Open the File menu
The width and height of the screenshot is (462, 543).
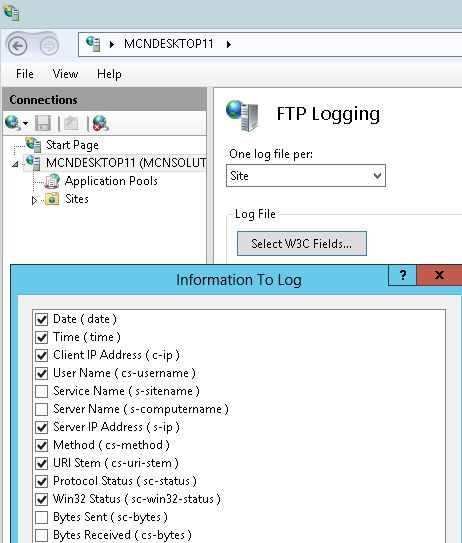tap(25, 74)
